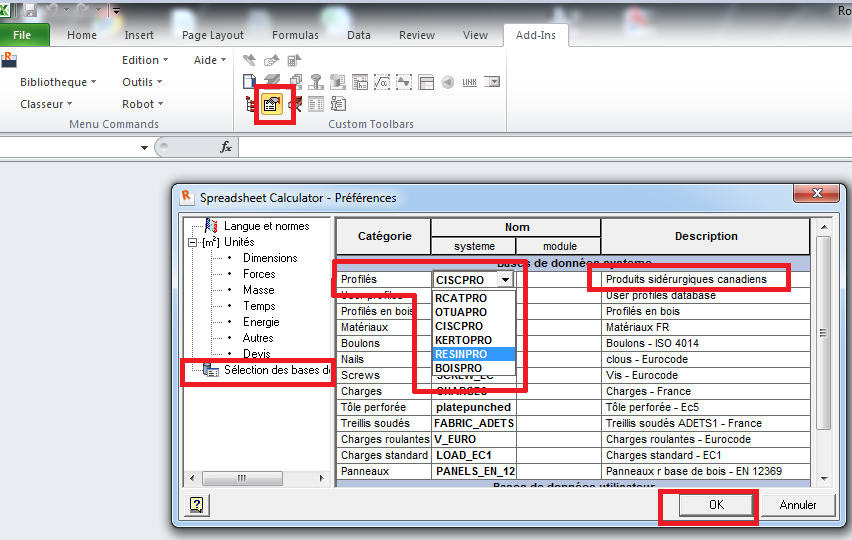
Task: Open the Edition dropdown menu
Action: click(145, 60)
